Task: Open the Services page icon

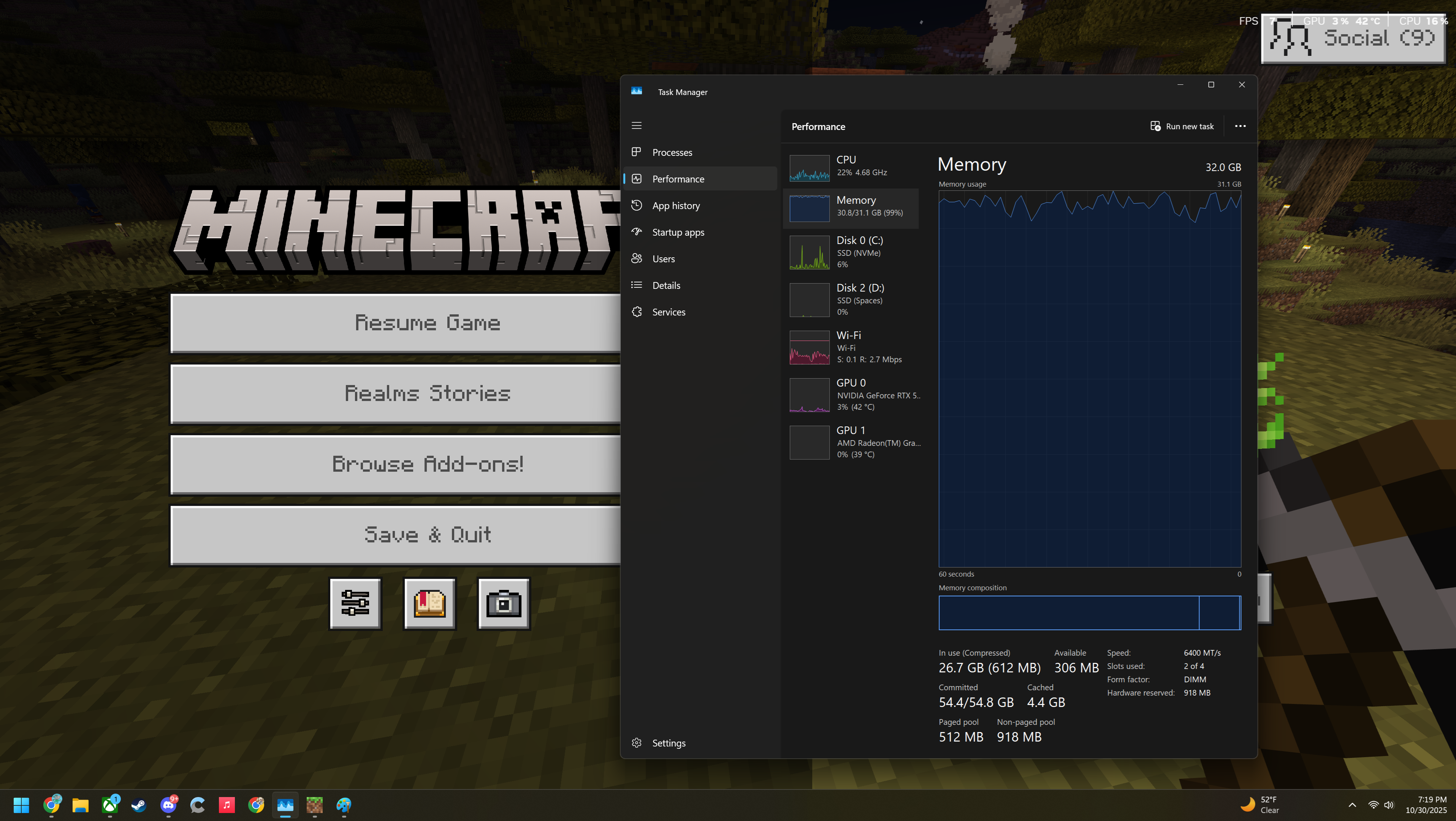Action: [x=637, y=312]
